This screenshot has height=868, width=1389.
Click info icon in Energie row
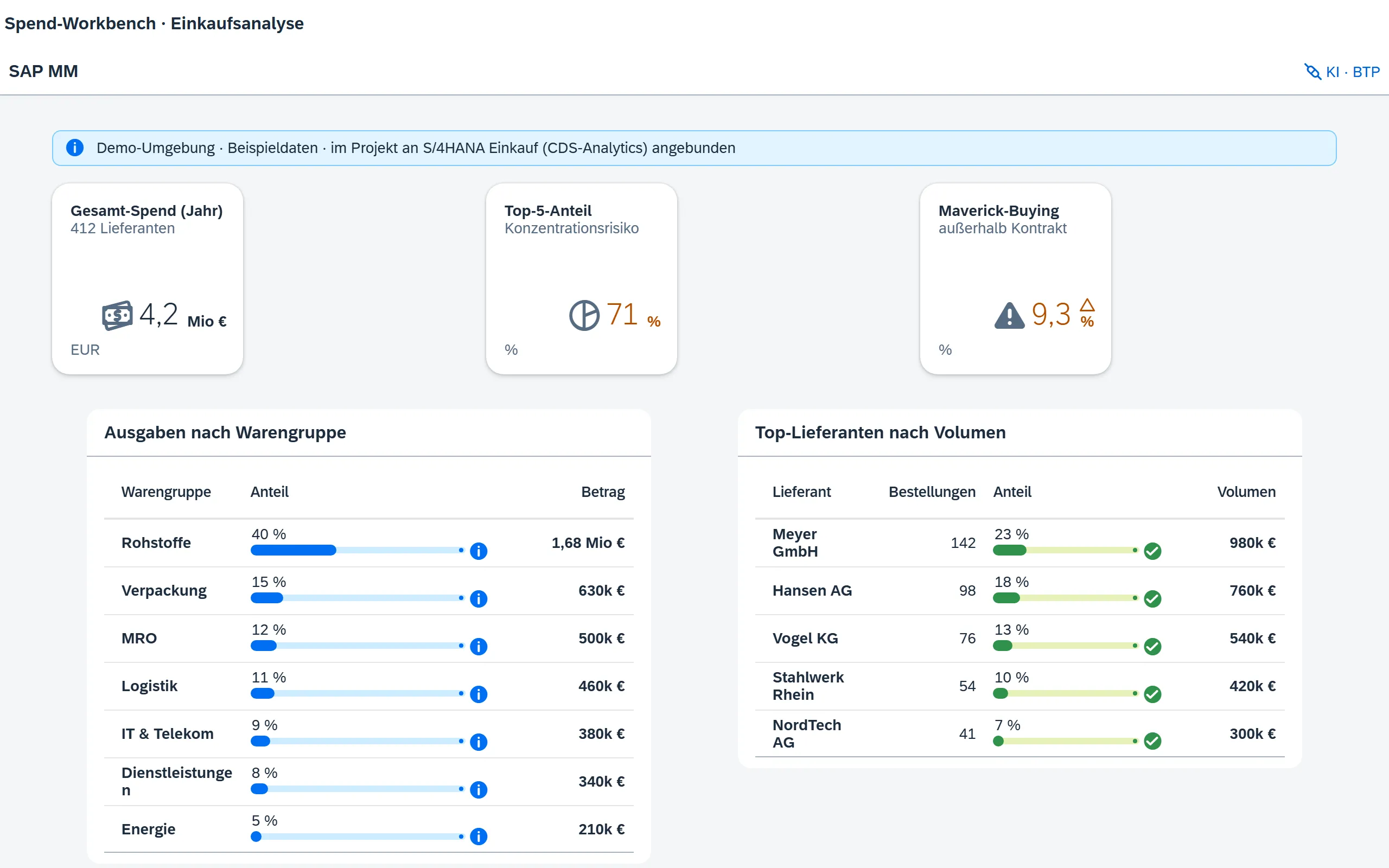click(479, 837)
